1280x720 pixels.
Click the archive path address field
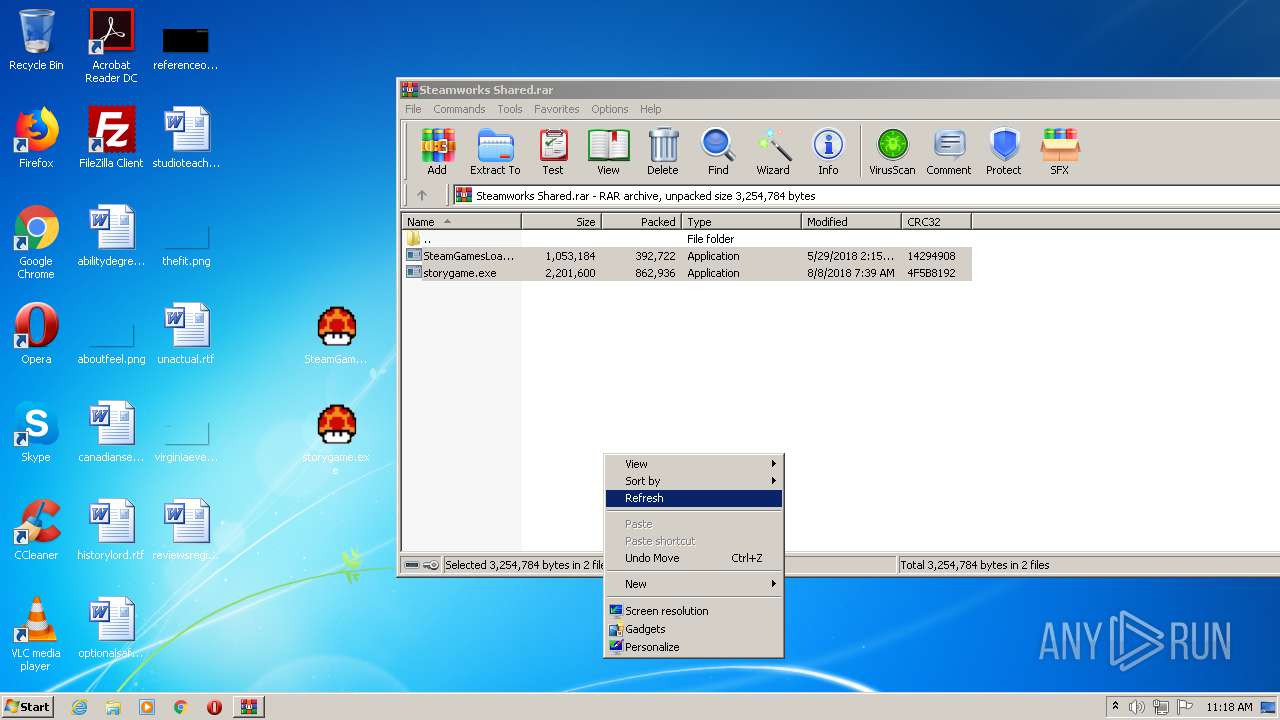[866, 196]
